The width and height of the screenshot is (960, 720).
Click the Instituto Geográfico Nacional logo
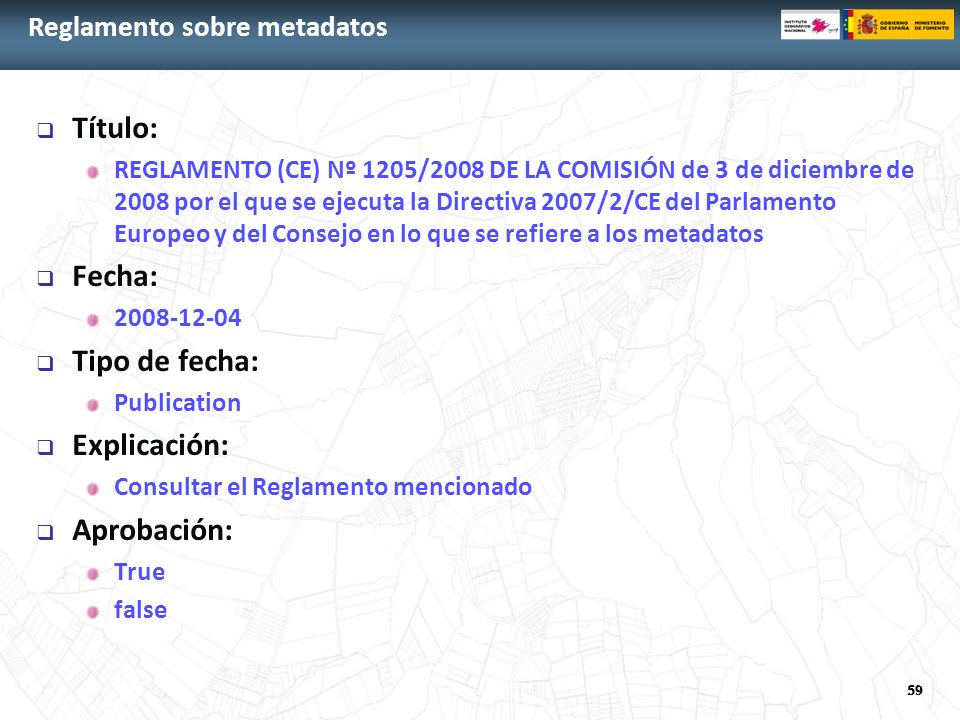810,25
